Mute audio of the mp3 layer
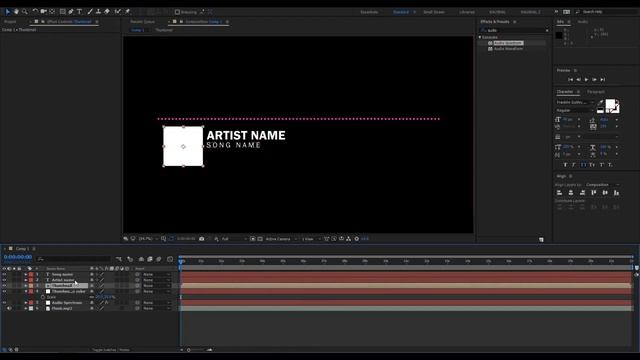The width and height of the screenshot is (640, 360). point(9,309)
